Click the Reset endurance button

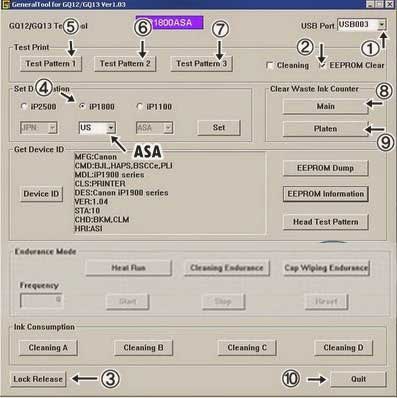pyautogui.click(x=326, y=302)
